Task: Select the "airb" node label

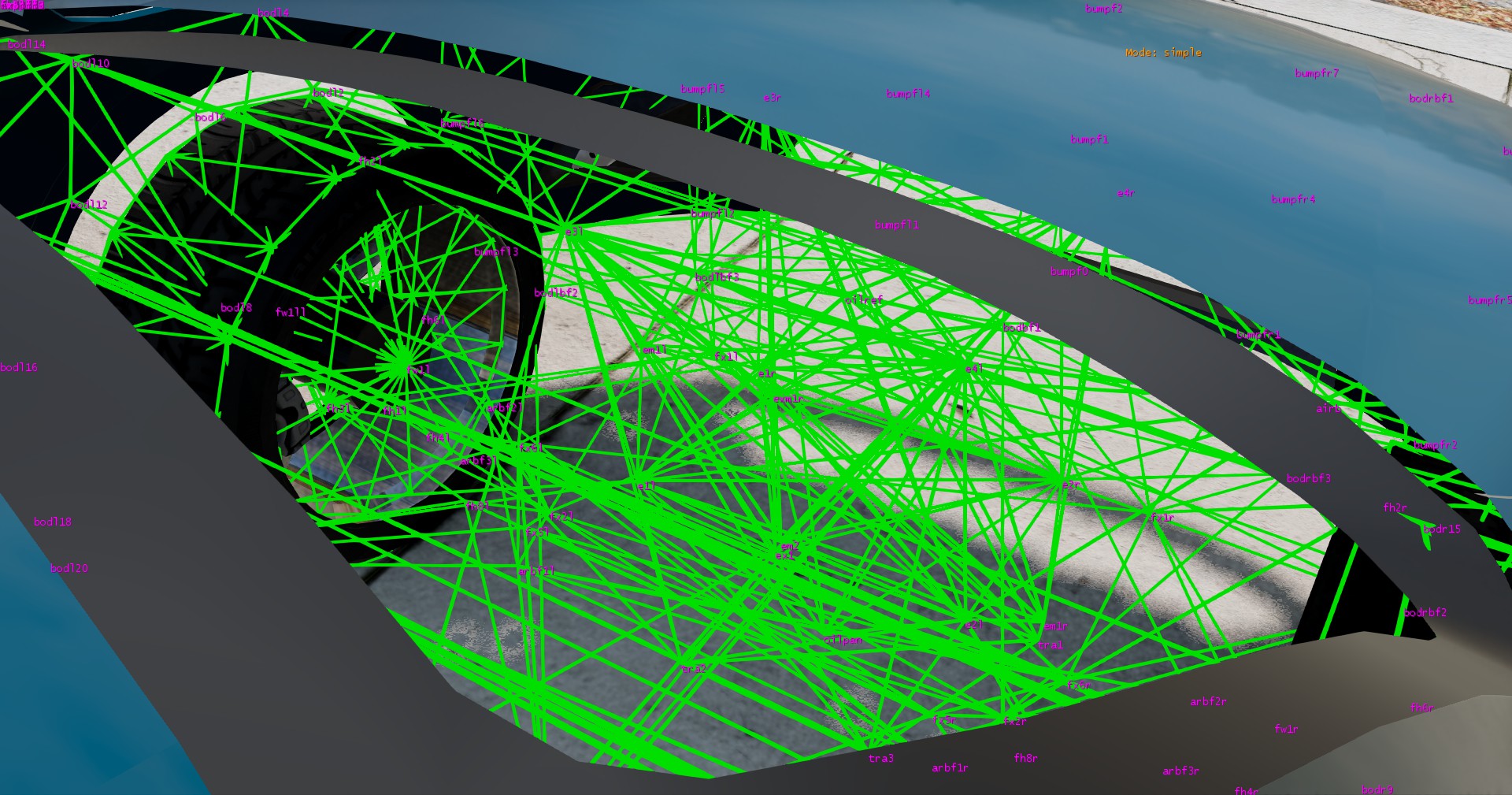Action: (x=1329, y=409)
